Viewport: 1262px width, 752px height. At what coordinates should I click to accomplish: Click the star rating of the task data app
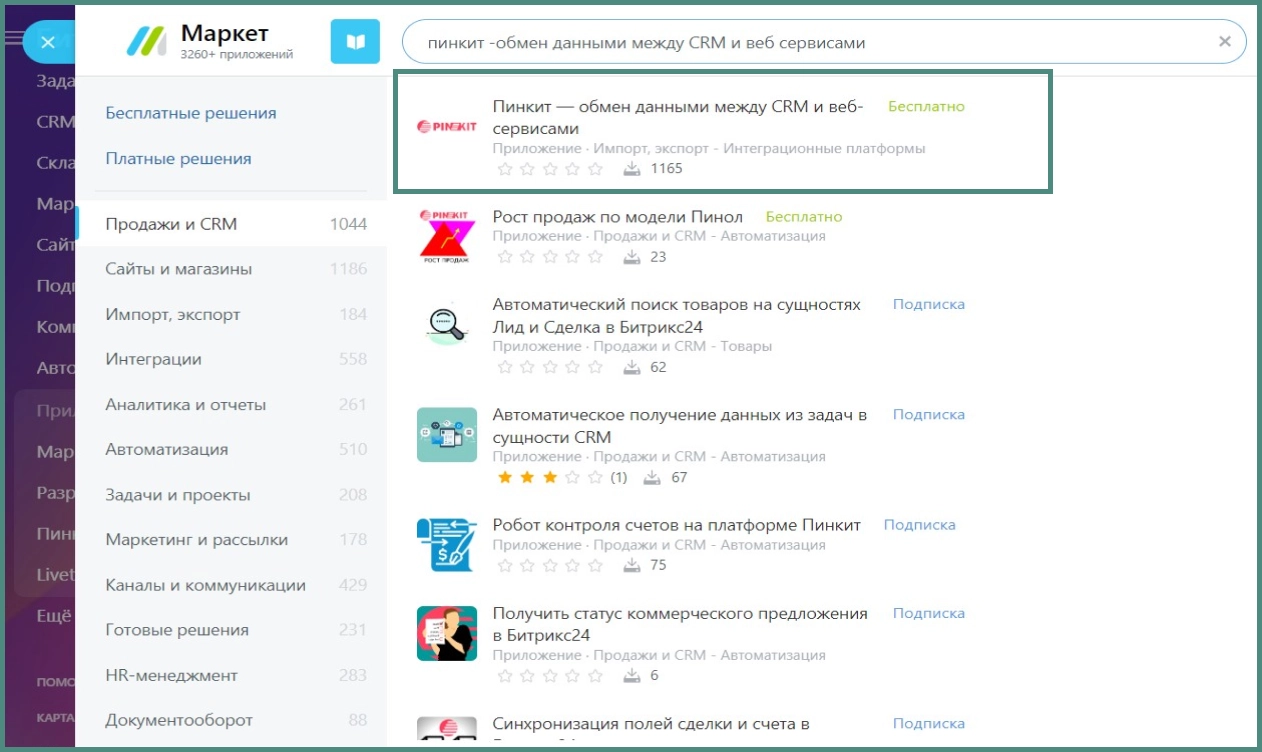(550, 478)
